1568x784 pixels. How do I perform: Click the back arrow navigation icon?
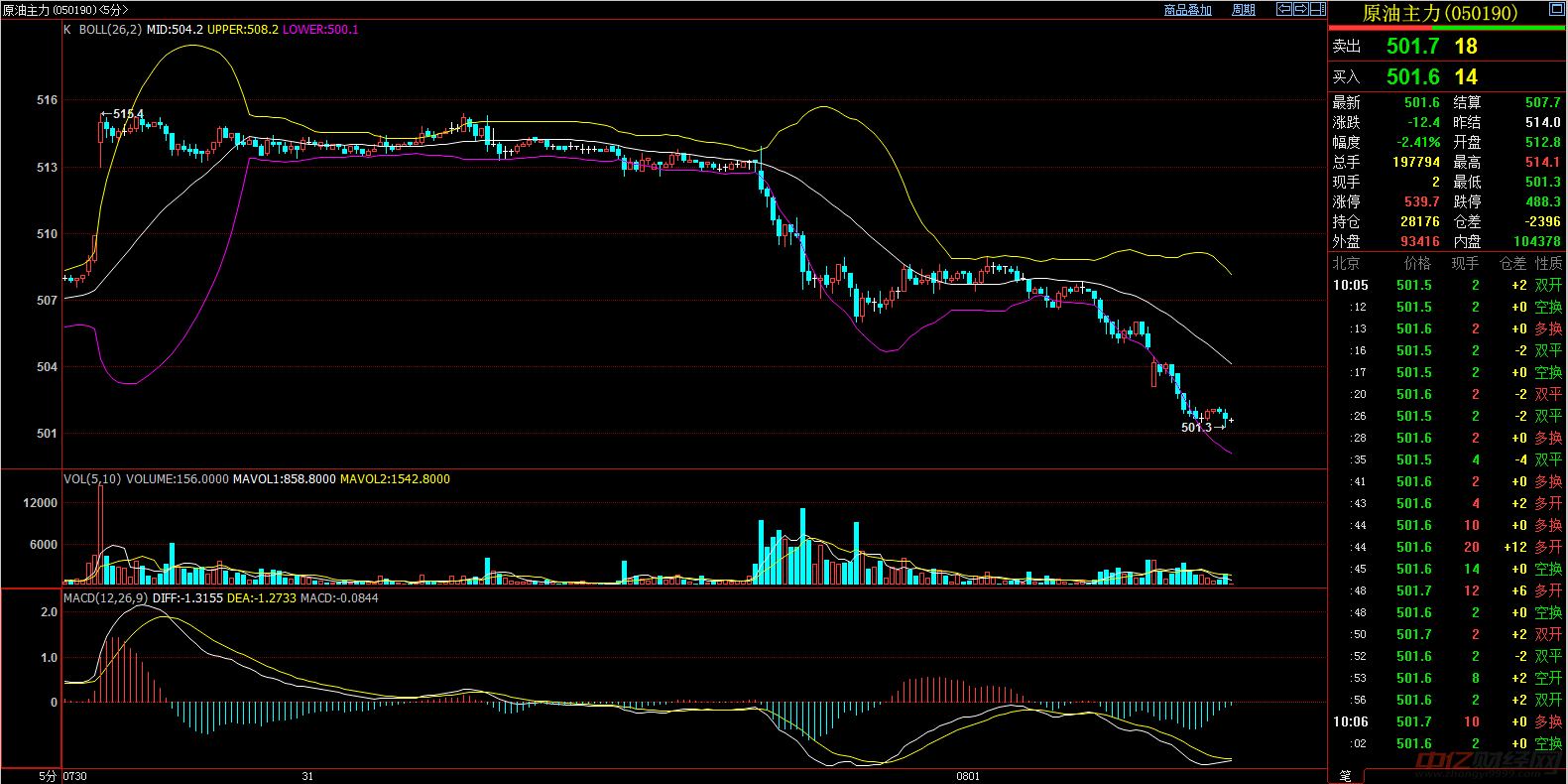pyautogui.click(x=1284, y=9)
